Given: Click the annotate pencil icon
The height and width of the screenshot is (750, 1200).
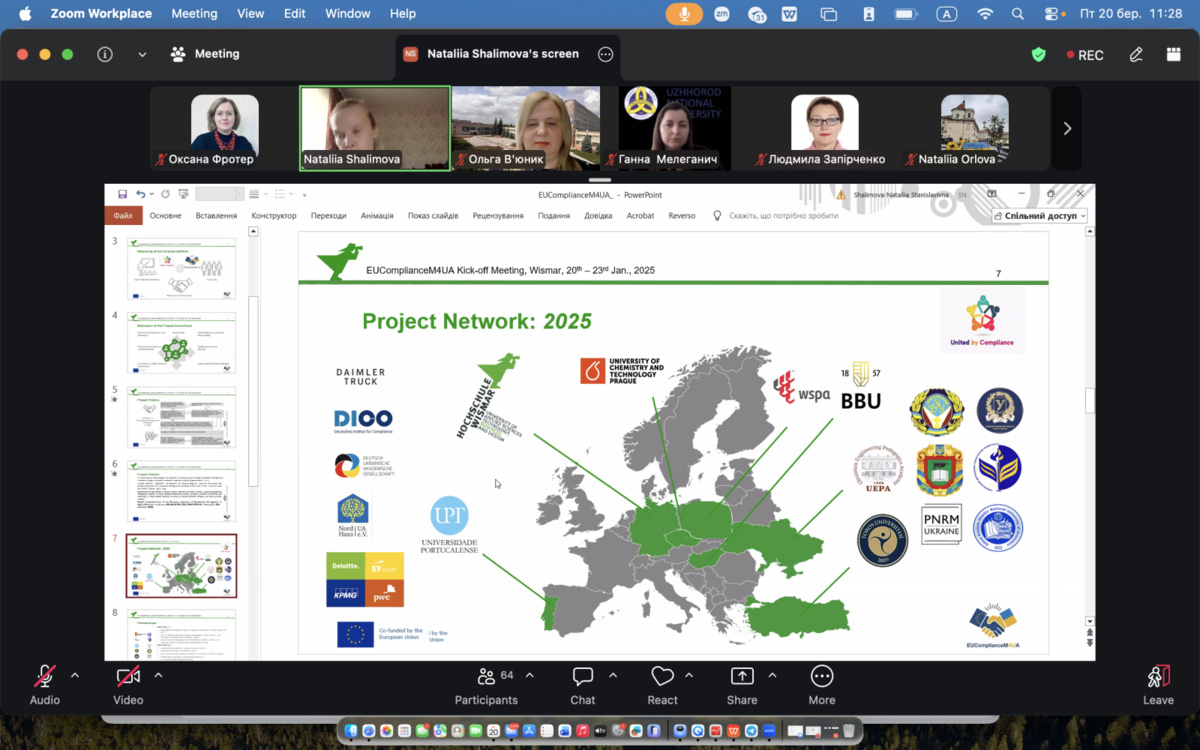Looking at the screenshot, I should click(1136, 55).
